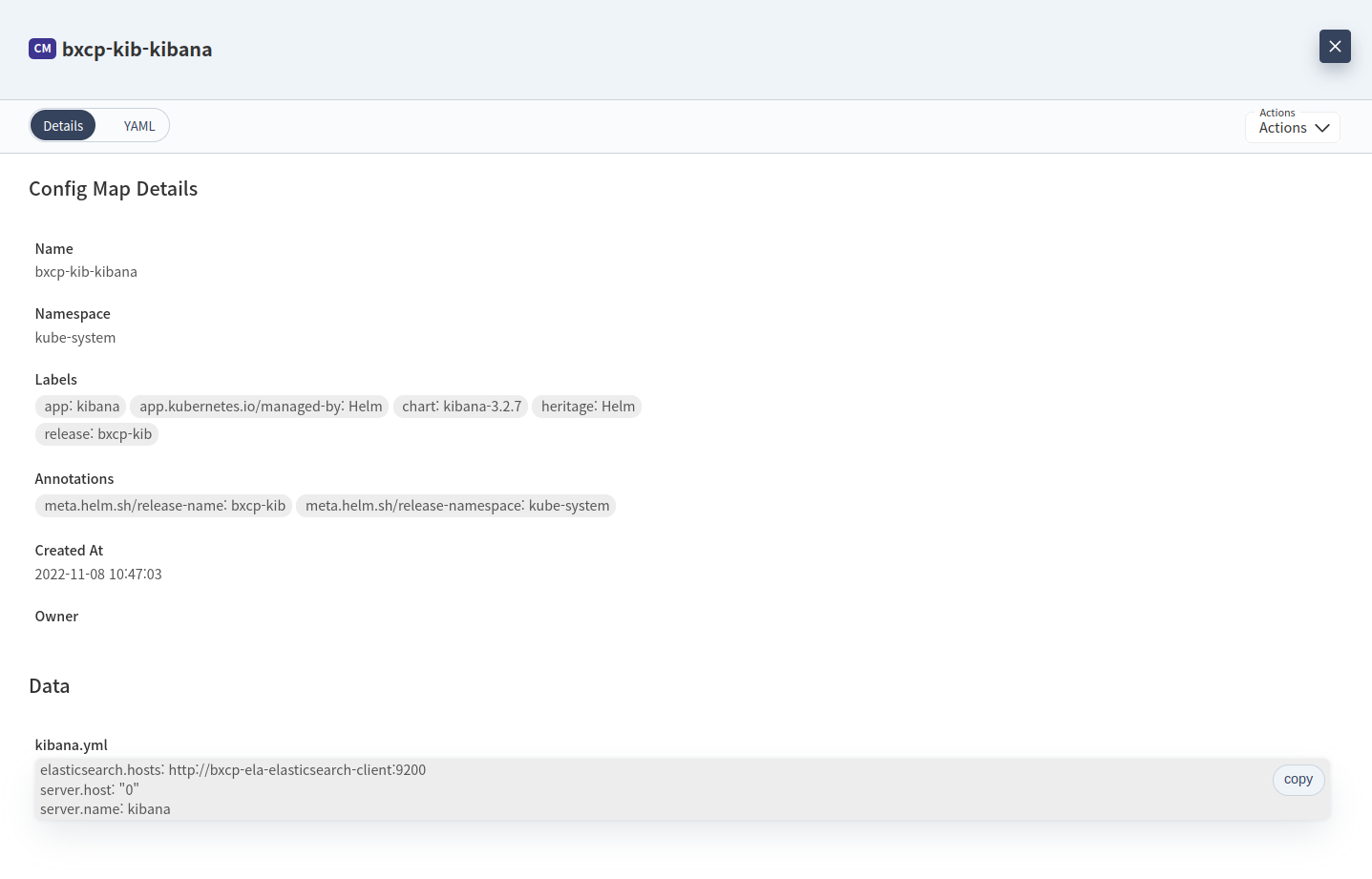Click the kibana.yml data key heading
This screenshot has height=879, width=1372.
tap(72, 745)
